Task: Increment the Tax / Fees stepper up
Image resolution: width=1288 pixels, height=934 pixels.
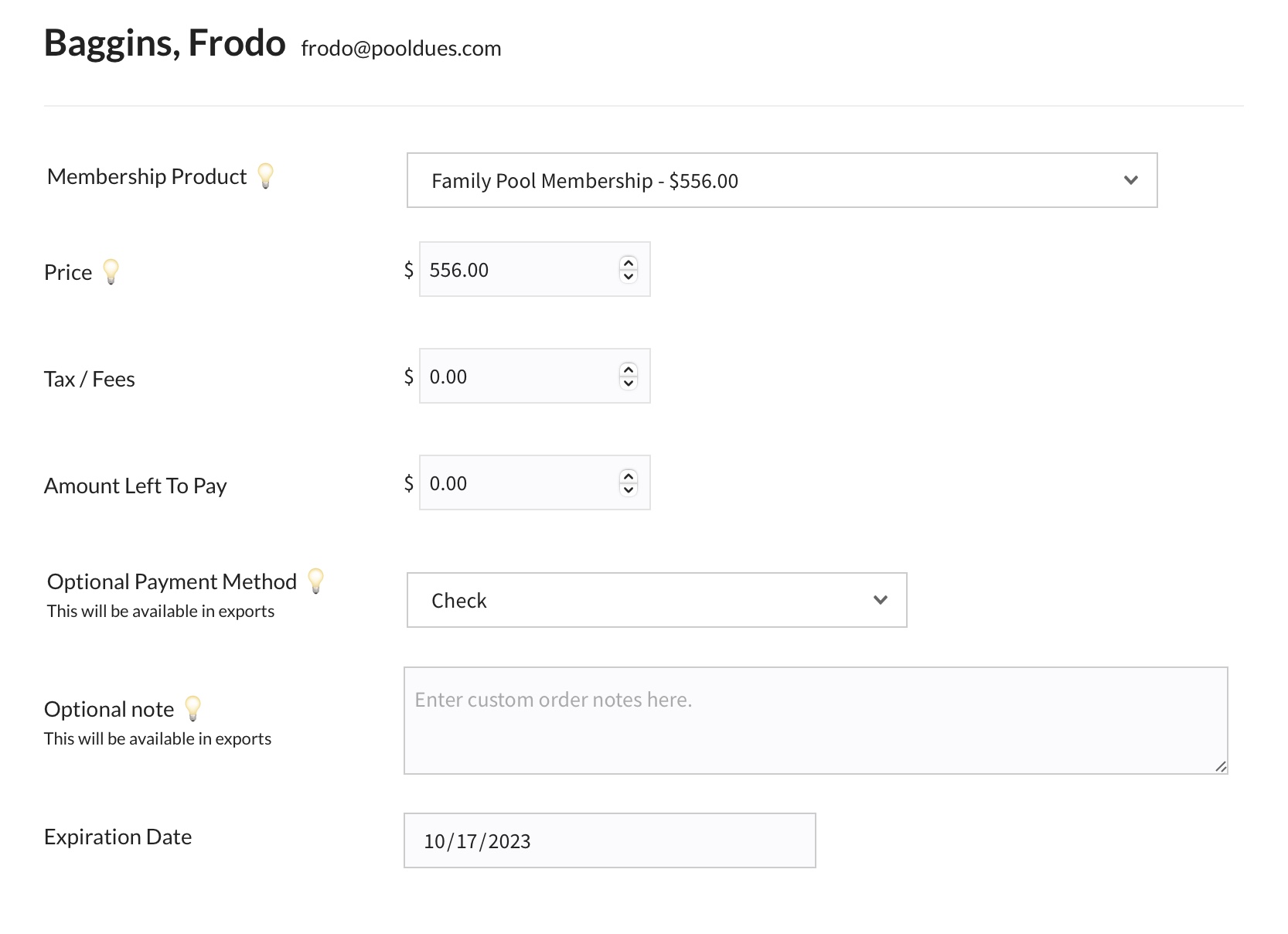Action: click(629, 370)
